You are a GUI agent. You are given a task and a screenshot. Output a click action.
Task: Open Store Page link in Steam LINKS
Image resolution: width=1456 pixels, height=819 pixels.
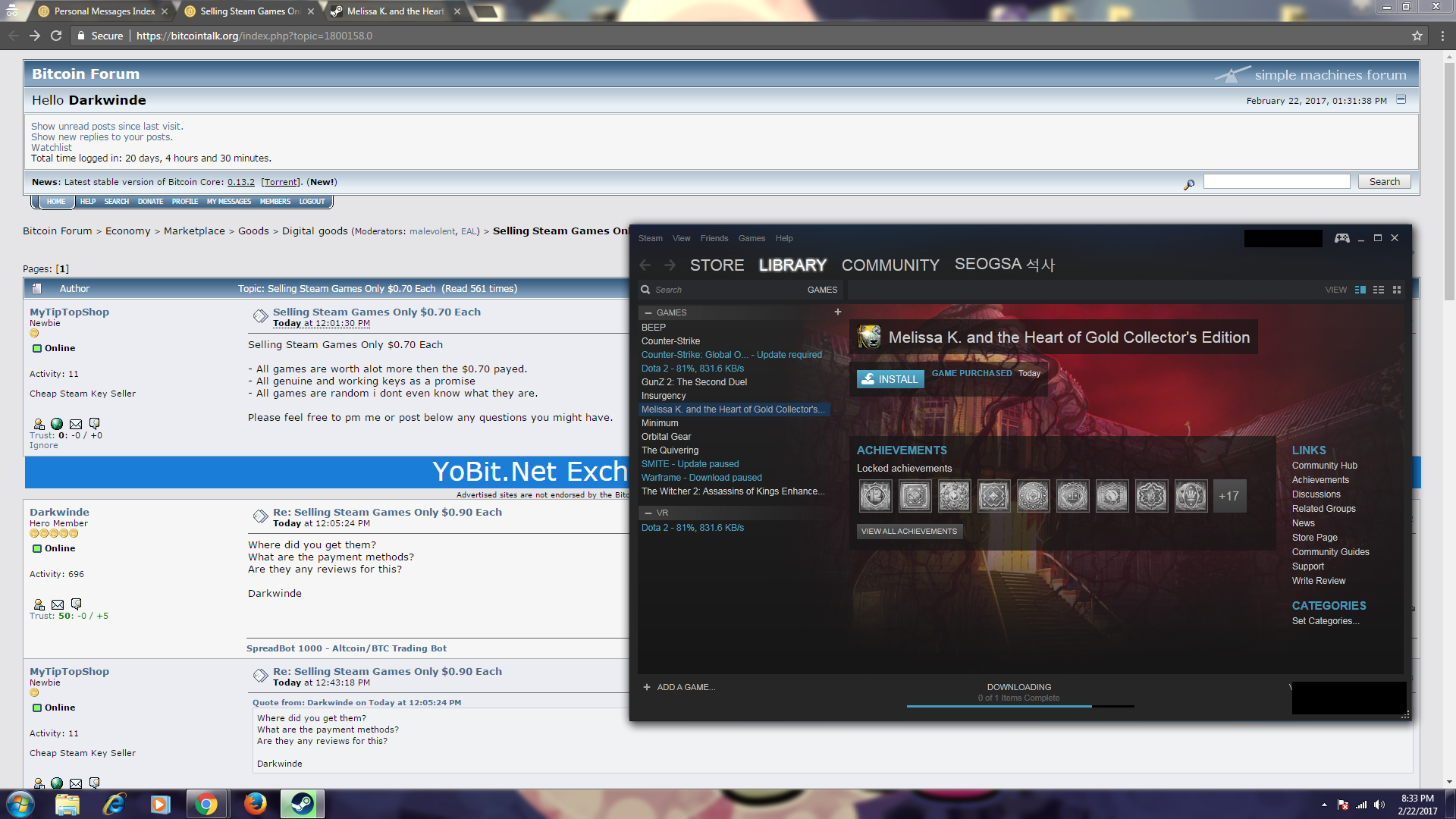[1314, 538]
